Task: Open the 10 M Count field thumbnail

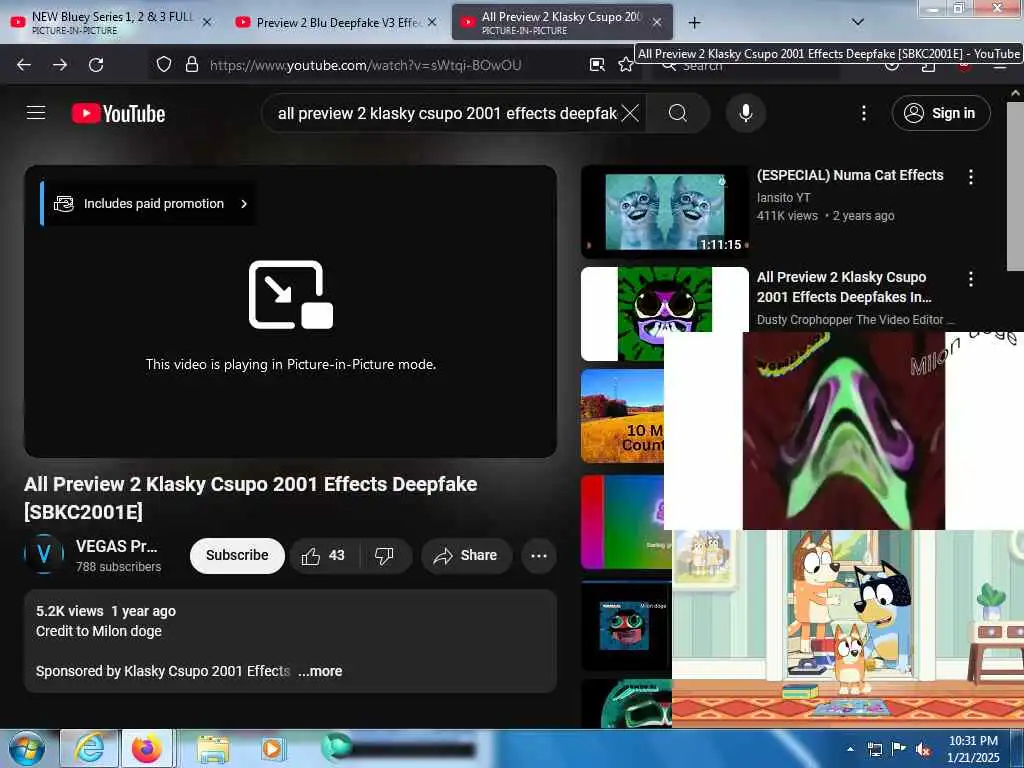Action: pos(622,415)
